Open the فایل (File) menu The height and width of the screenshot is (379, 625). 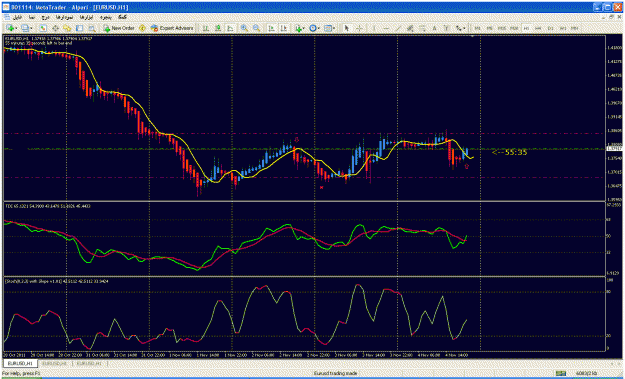tap(18, 18)
